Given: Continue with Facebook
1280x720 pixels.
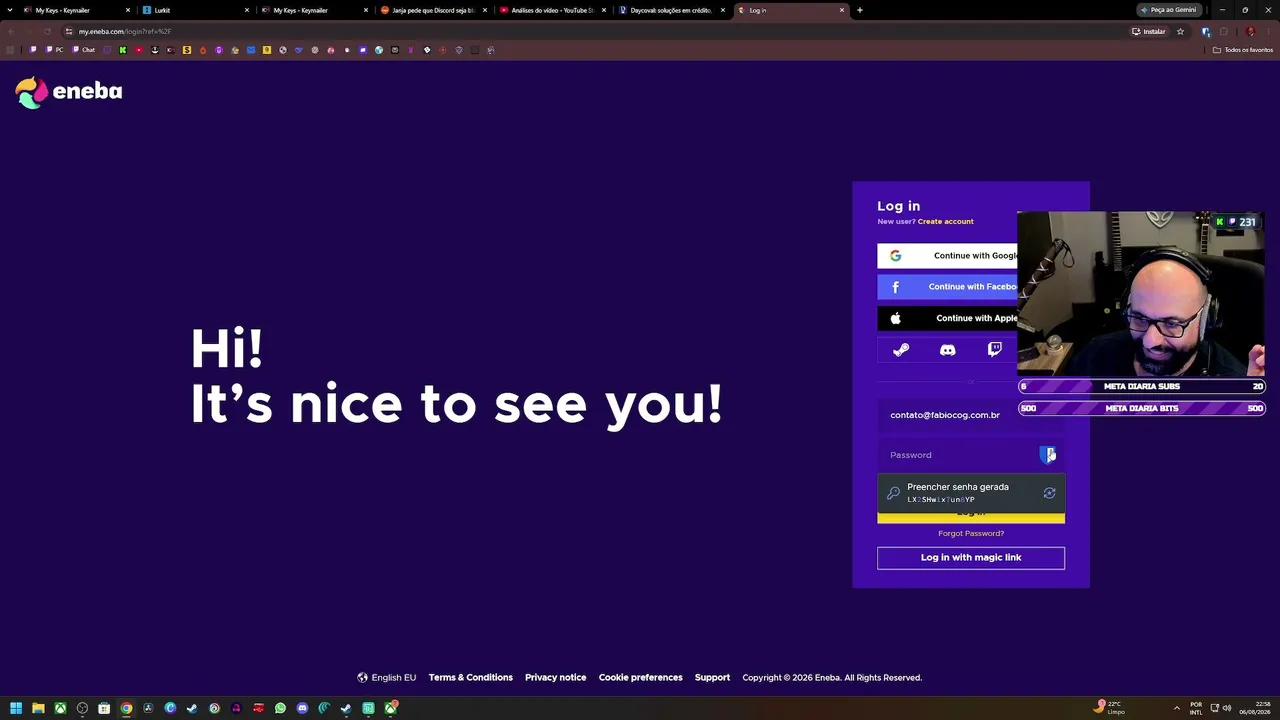Looking at the screenshot, I should coord(948,287).
